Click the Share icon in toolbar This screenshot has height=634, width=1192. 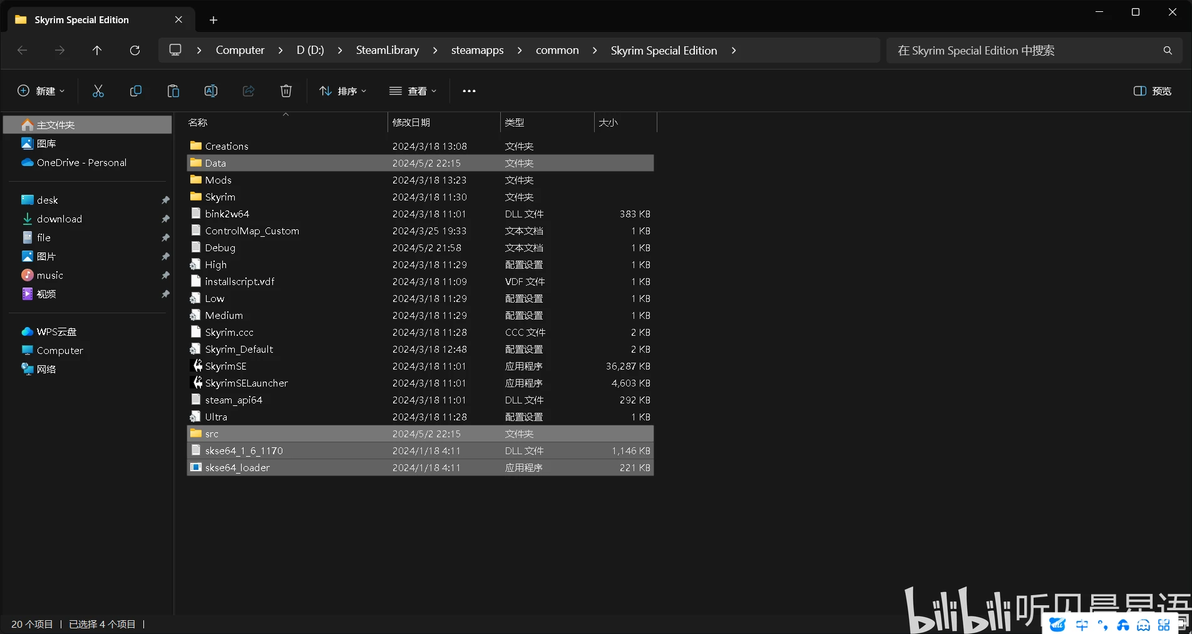coord(249,91)
